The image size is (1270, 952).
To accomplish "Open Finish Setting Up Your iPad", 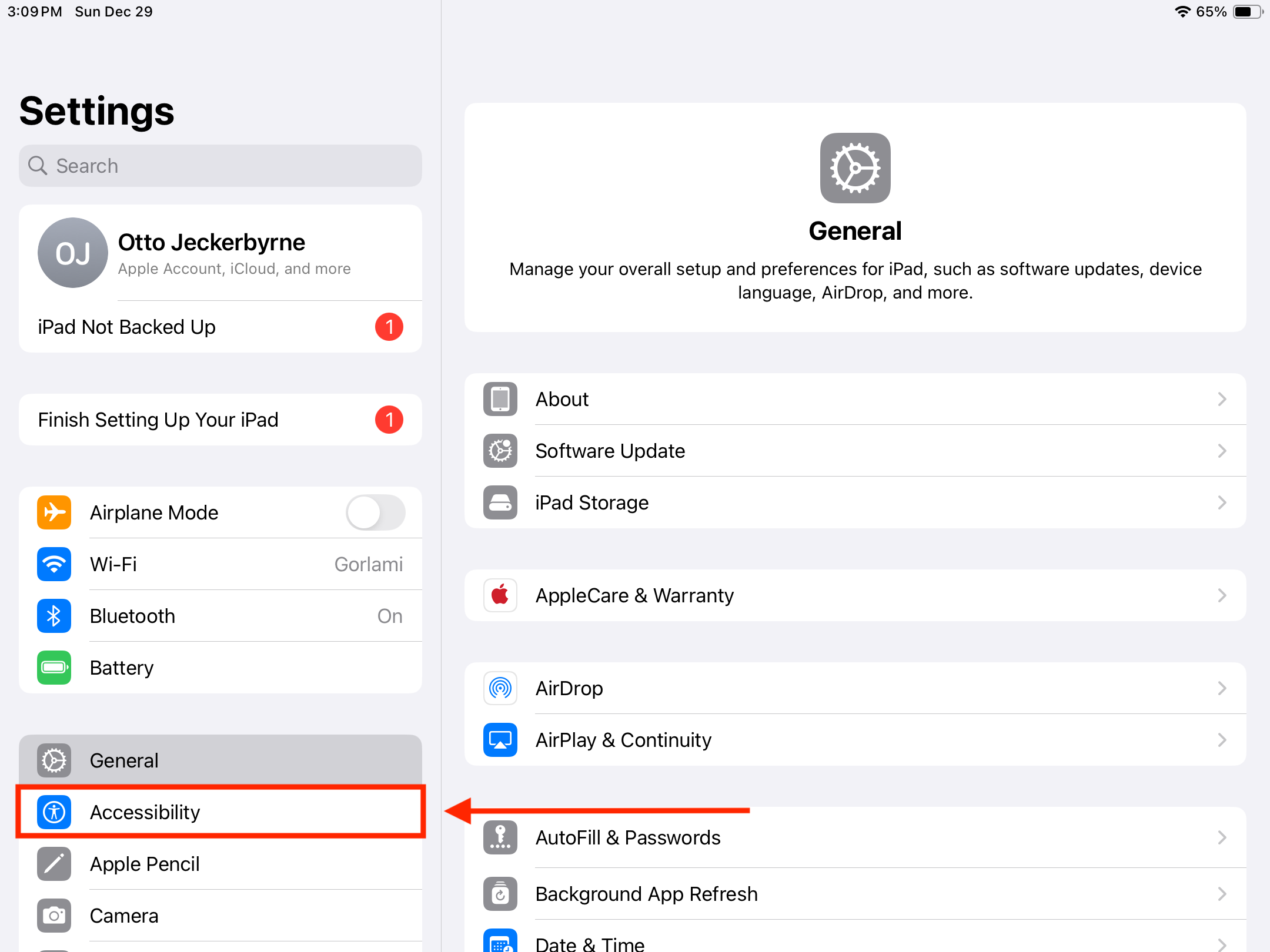I will [x=220, y=420].
